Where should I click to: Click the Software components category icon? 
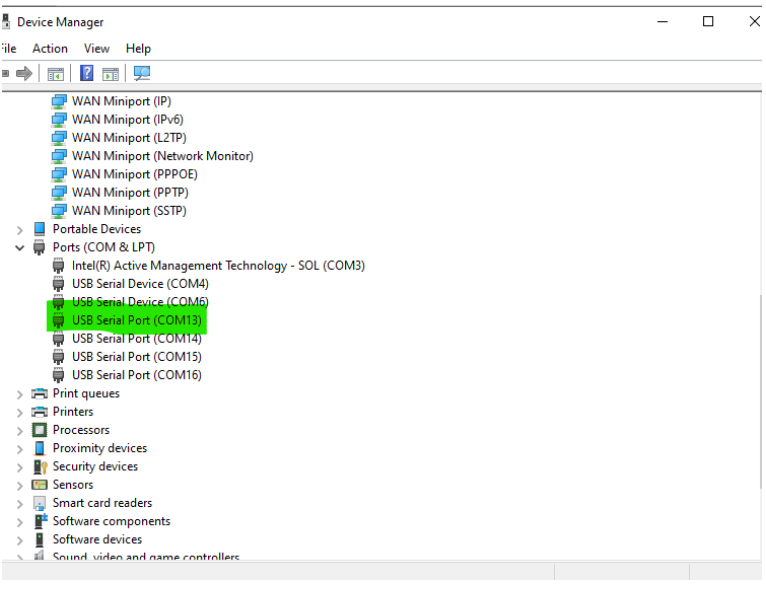(41, 521)
